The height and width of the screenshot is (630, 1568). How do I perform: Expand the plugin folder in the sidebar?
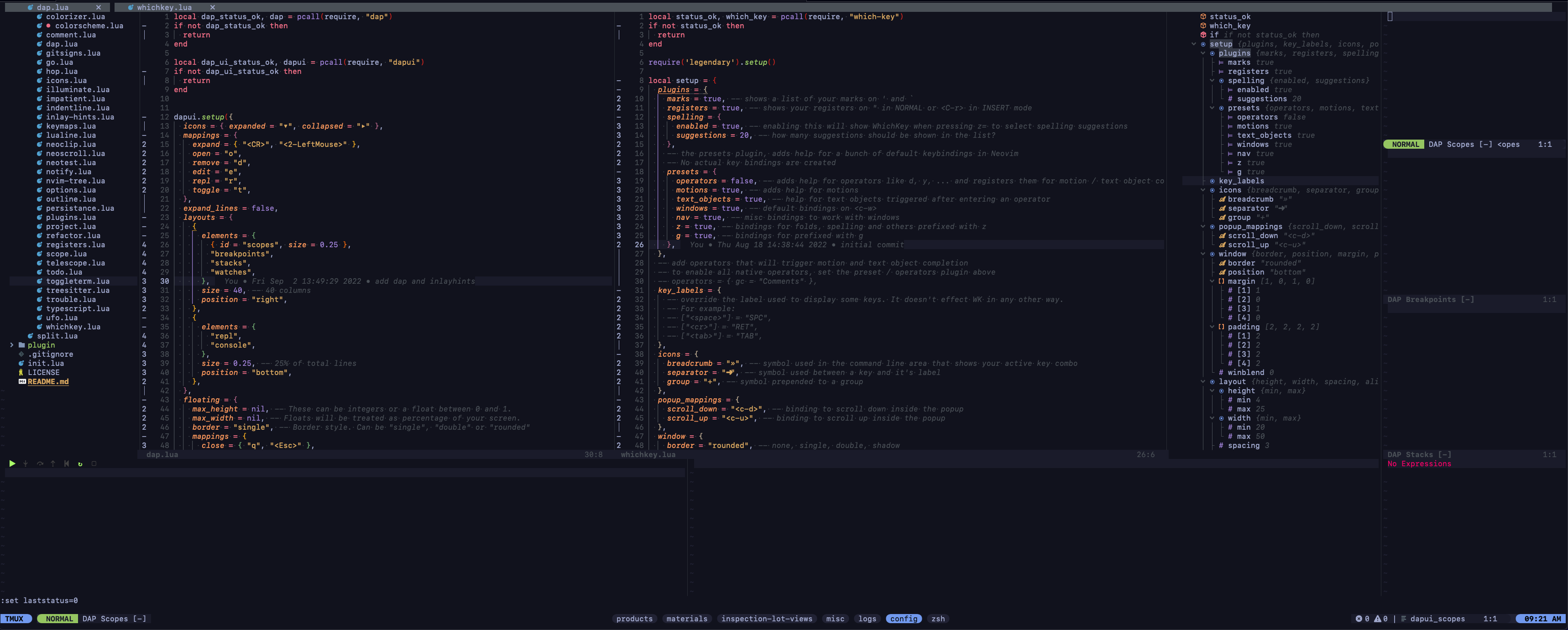click(12, 344)
